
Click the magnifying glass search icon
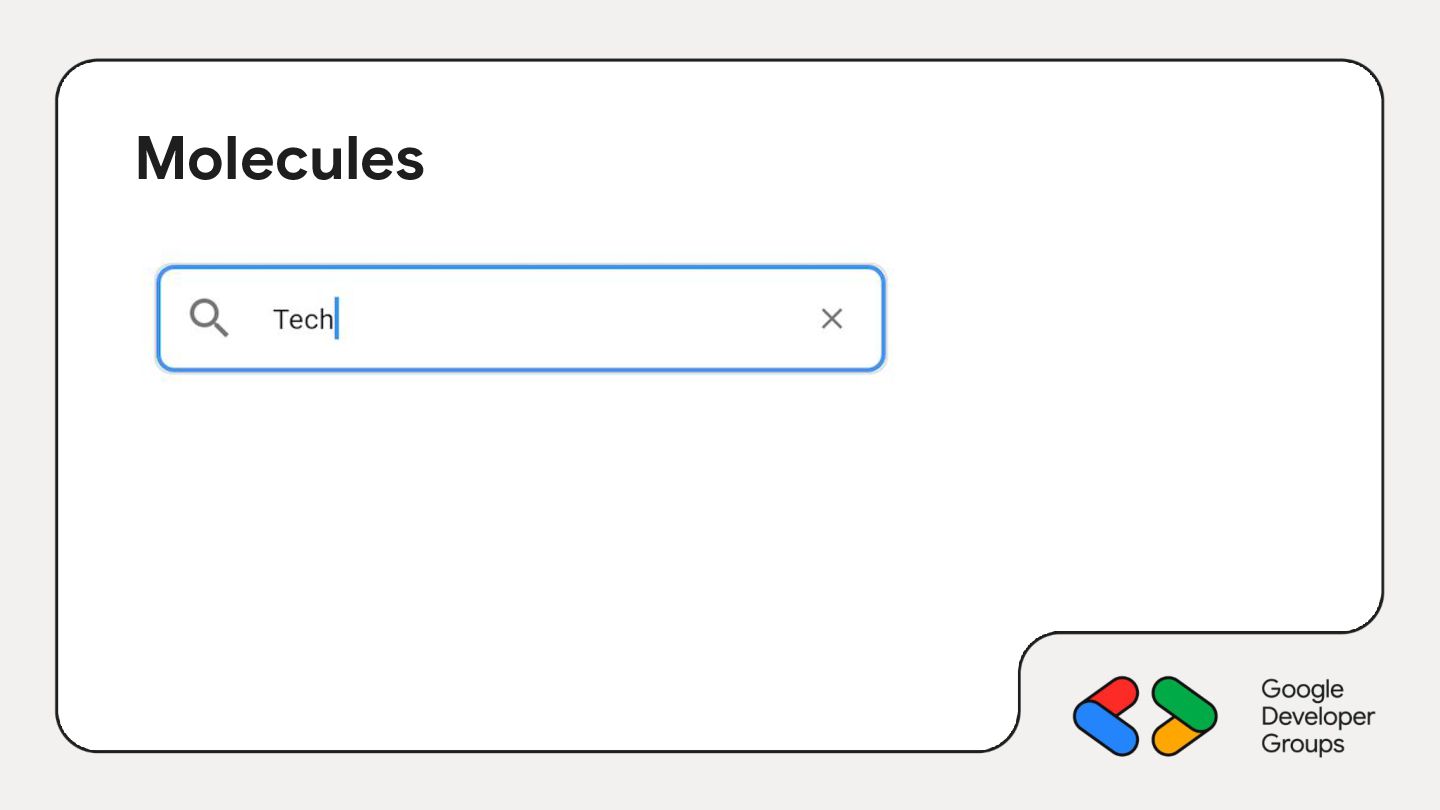click(x=209, y=318)
